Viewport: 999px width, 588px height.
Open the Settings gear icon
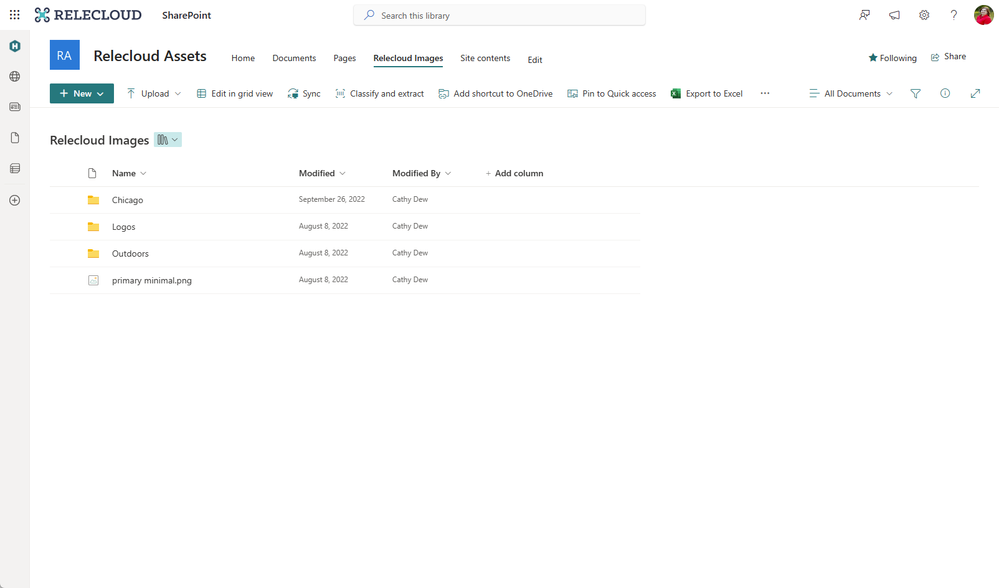pos(924,15)
